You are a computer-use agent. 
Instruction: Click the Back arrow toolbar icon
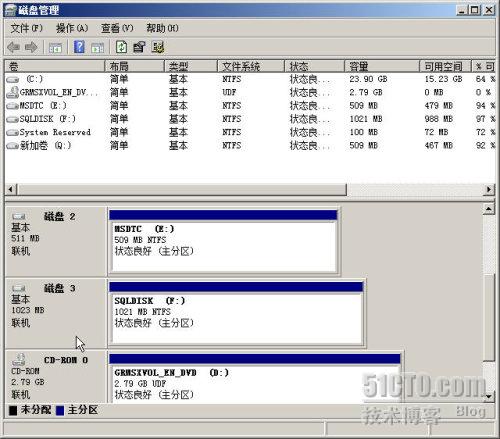click(x=13, y=47)
